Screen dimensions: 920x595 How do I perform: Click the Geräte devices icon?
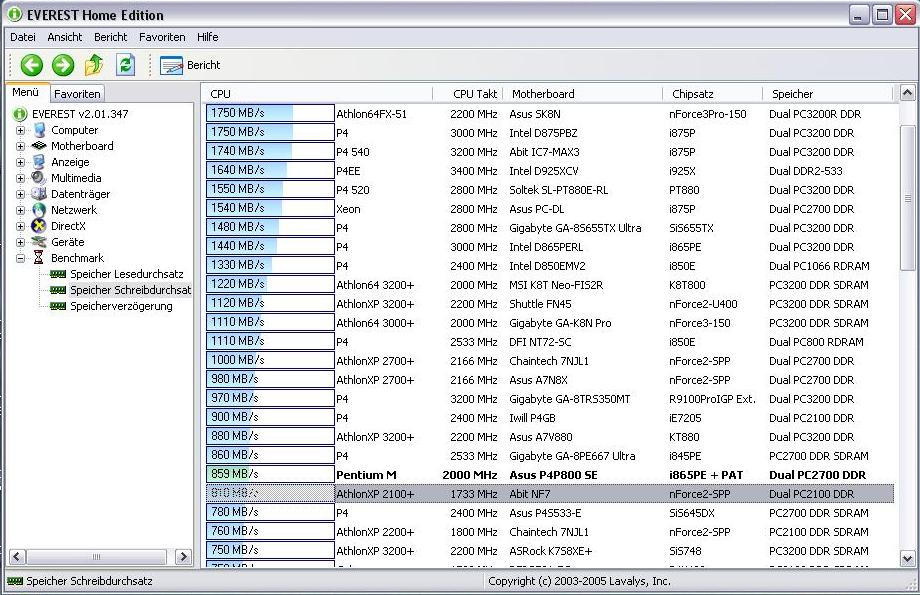pyautogui.click(x=39, y=242)
